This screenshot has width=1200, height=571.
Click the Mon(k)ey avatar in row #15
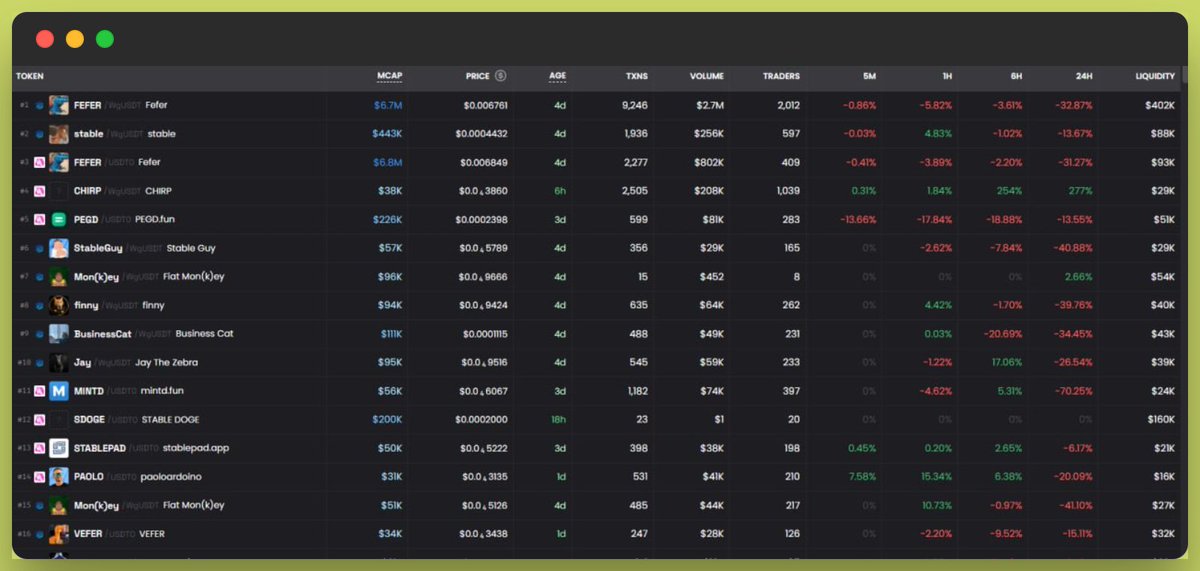[x=59, y=506]
